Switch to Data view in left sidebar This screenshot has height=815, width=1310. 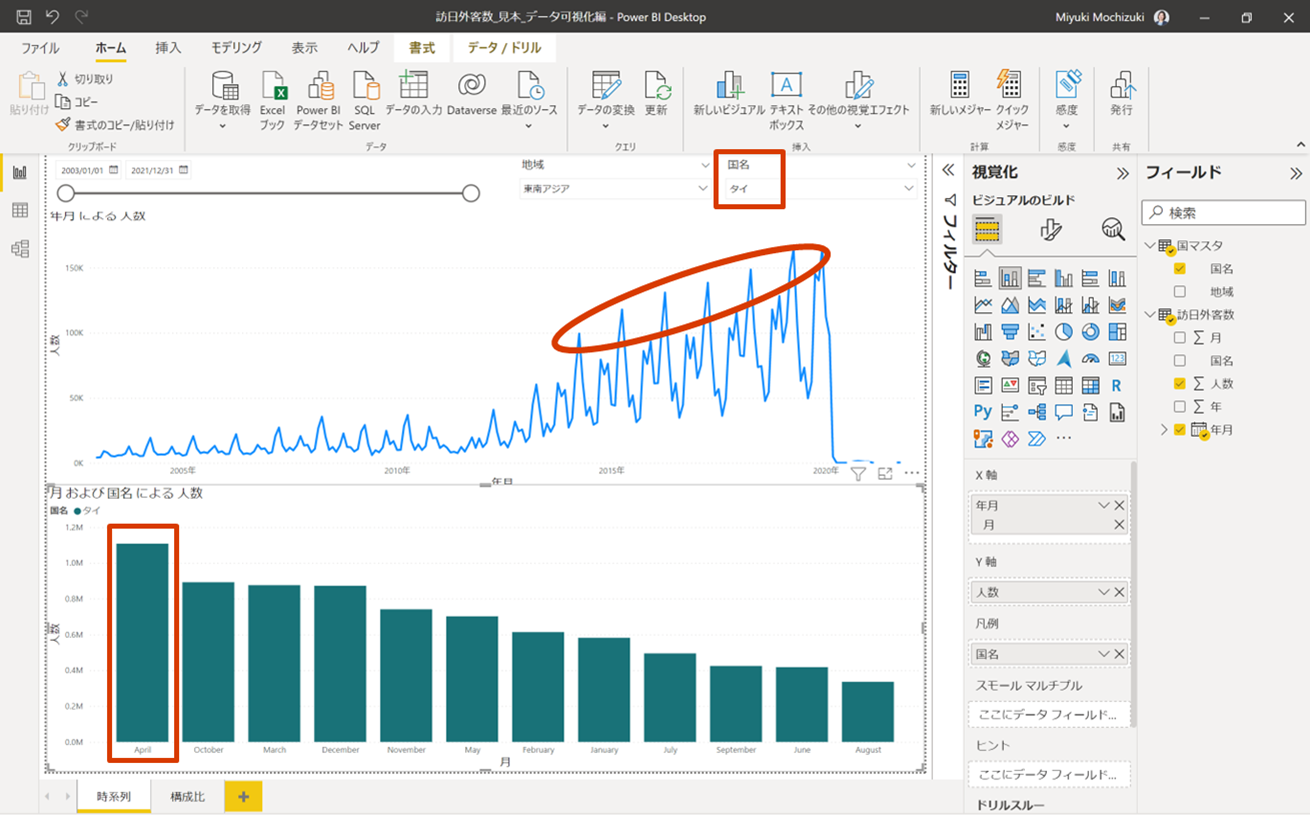(19, 210)
